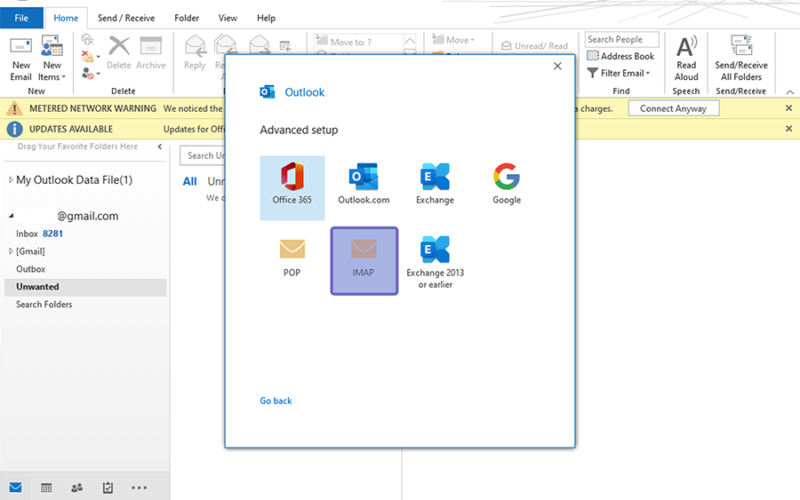Select the Move to: ? quick step

point(360,42)
